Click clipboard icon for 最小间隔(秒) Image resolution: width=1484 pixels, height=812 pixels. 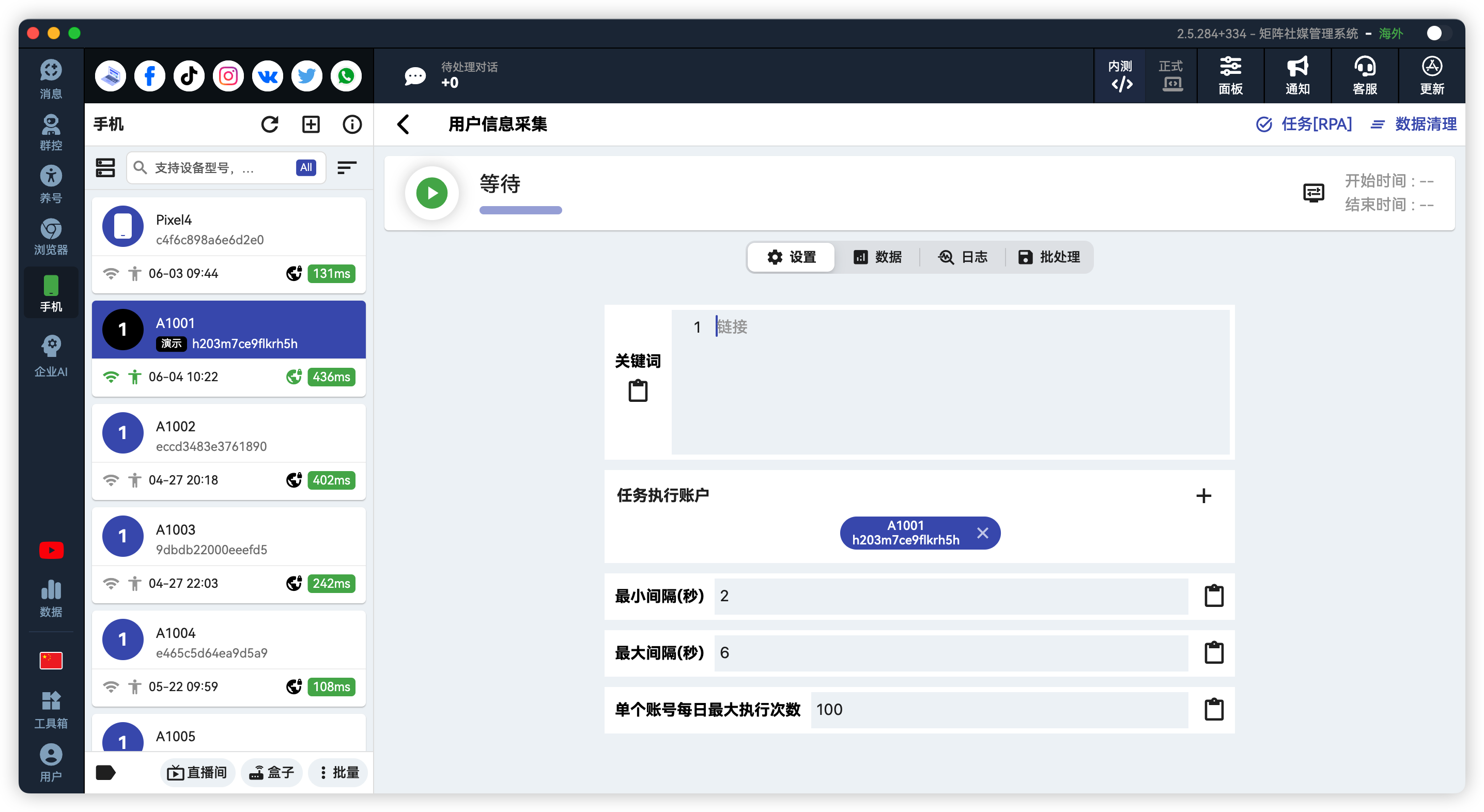(1214, 596)
